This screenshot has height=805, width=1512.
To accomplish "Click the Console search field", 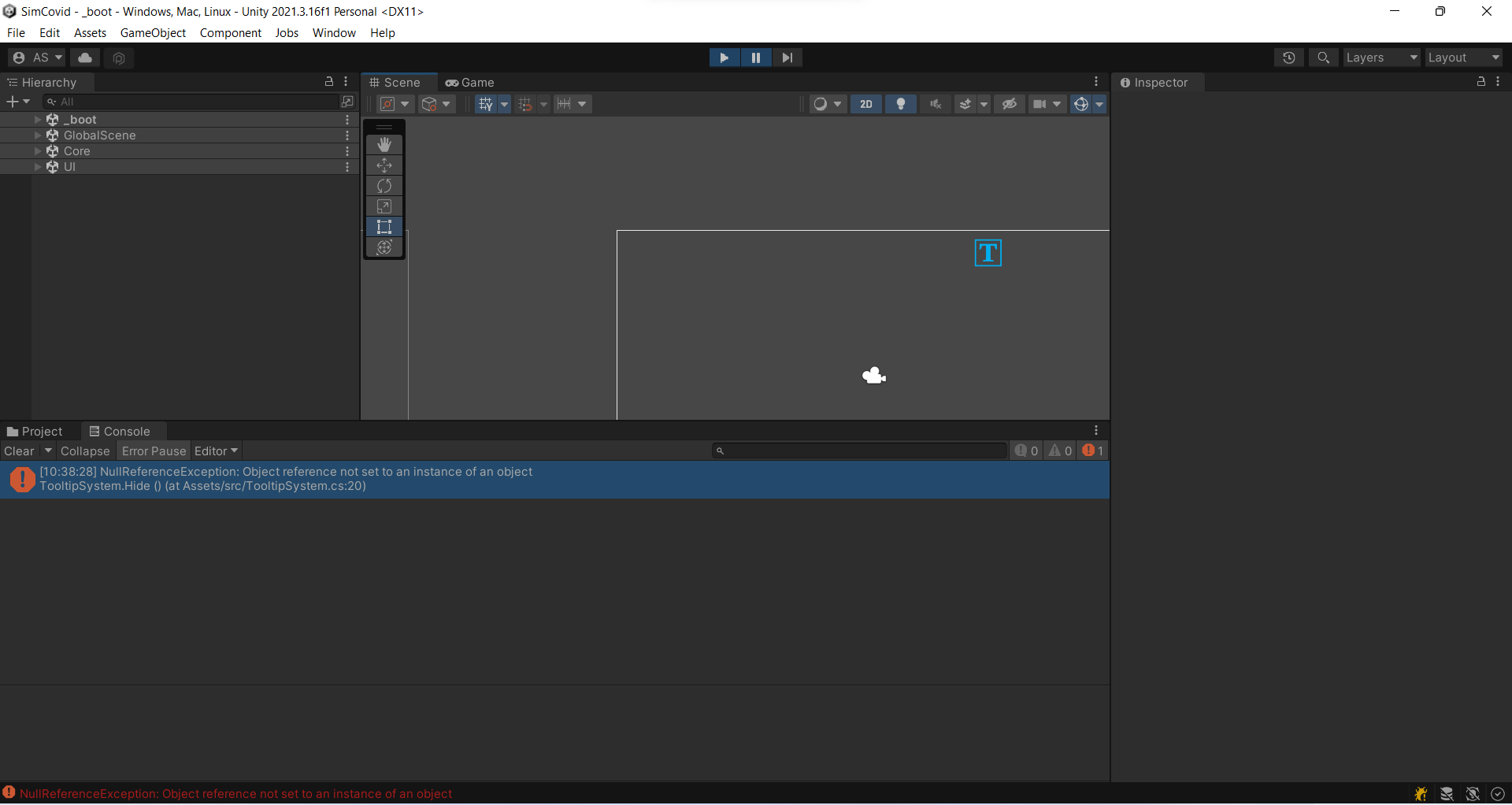I will click(858, 451).
